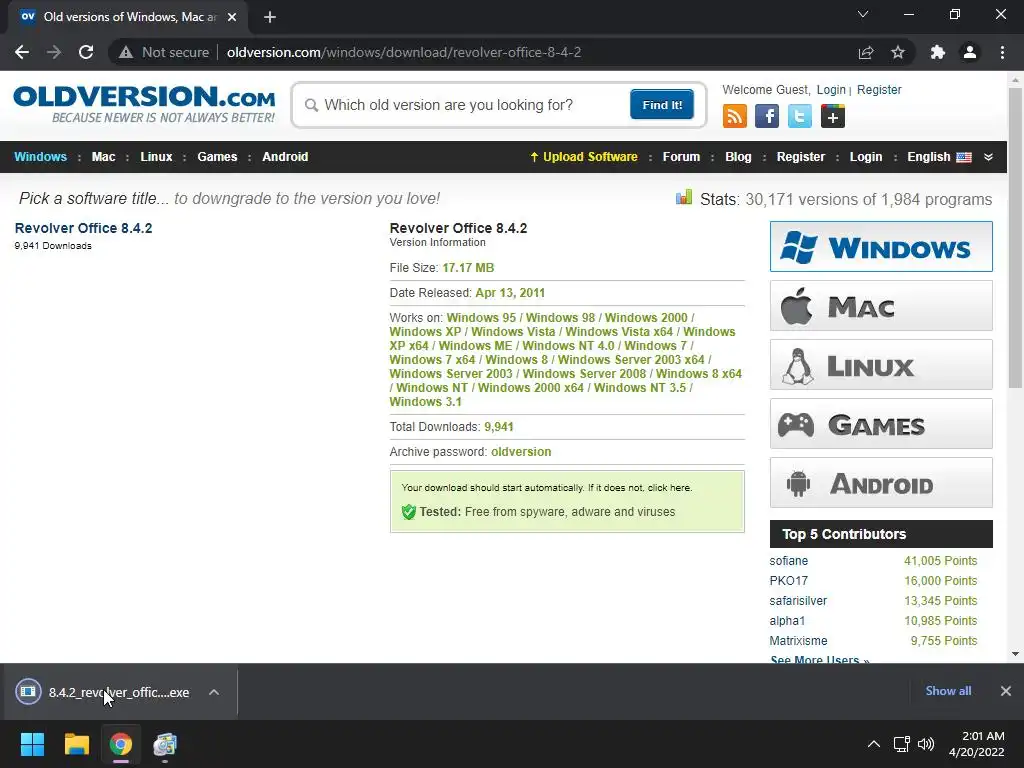Viewport: 1024px width, 768px height.
Task: Click the plus share icon
Action: pos(833,116)
